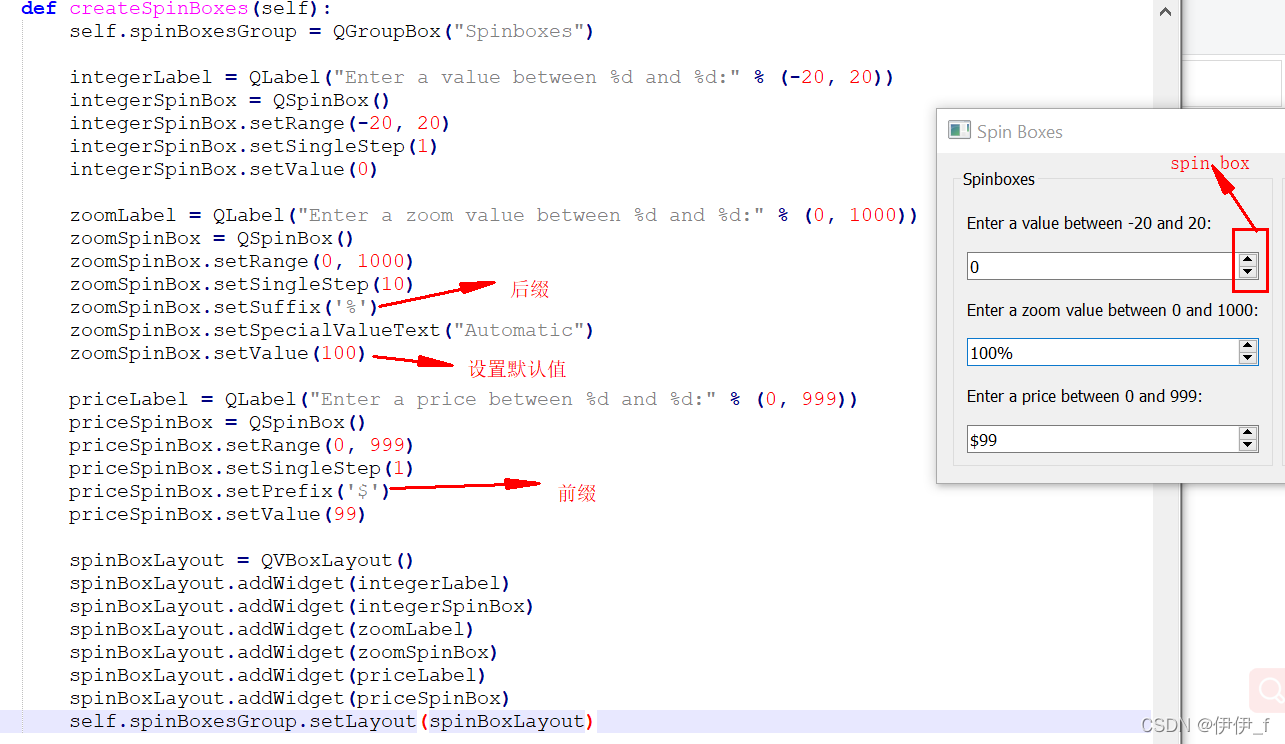Increment the zoom spinbox showing 100%
Image resolution: width=1285 pixels, height=744 pixels.
[x=1247, y=346]
